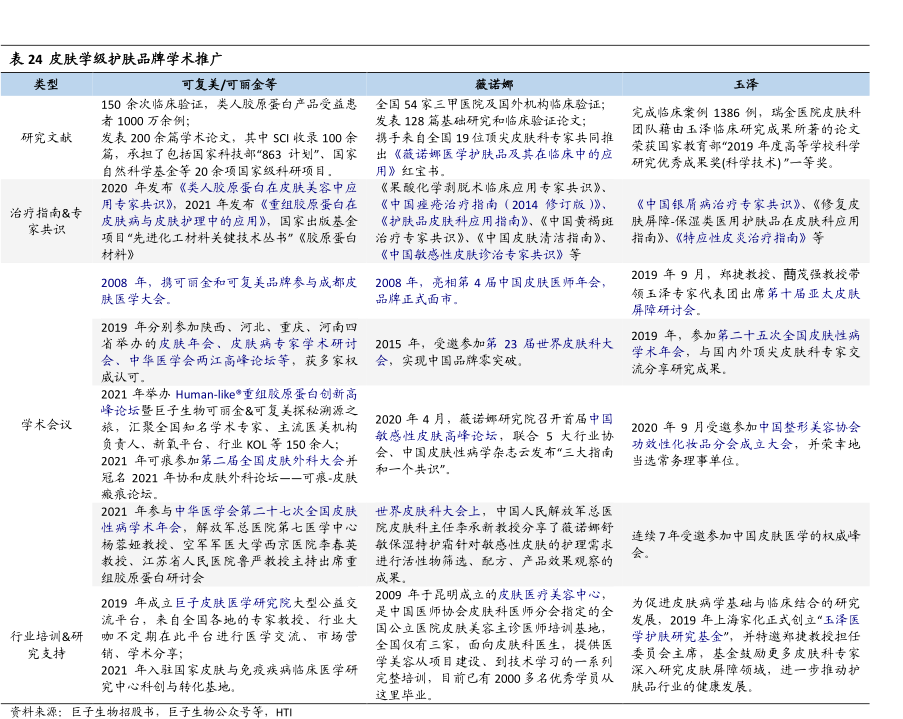
Task: Click the cell starting '150 余次临床验证'
Action: [x=229, y=138]
